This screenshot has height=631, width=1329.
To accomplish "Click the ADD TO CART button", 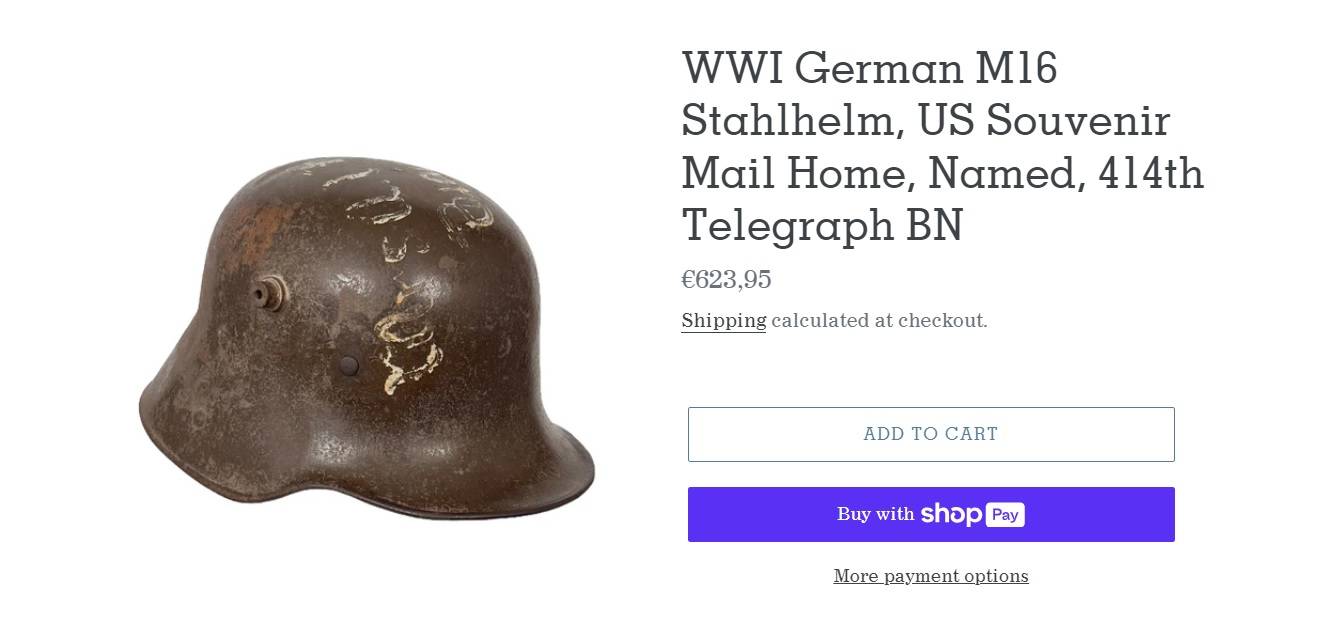I will [x=931, y=434].
